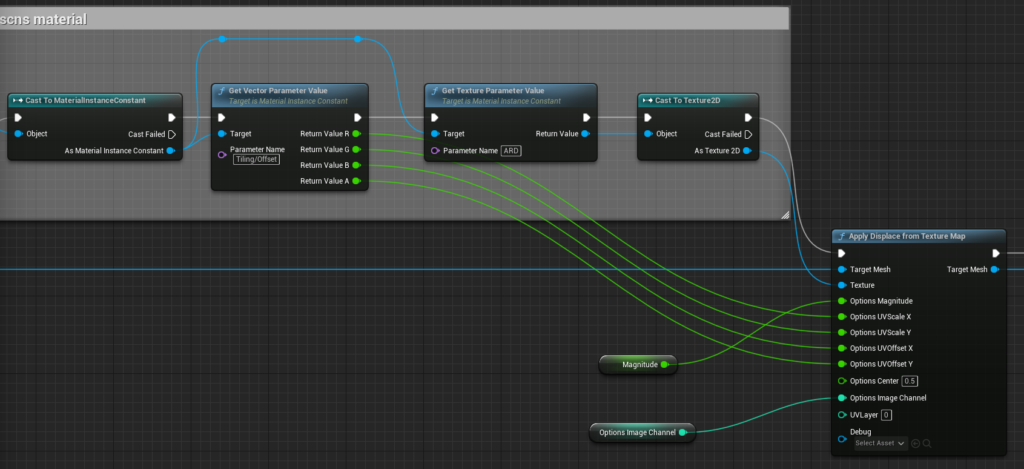Edit the ARD parameter name field
Viewport: 1024px width, 469px height.
coord(511,151)
